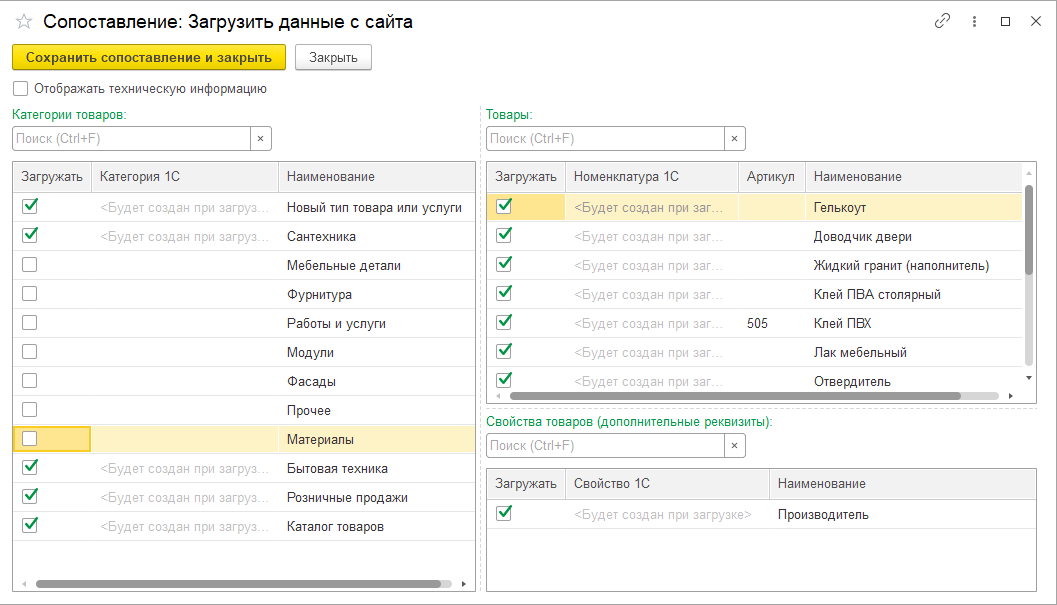This screenshot has width=1057, height=605.
Task: Click the Закрыть button
Action: [x=333, y=57]
